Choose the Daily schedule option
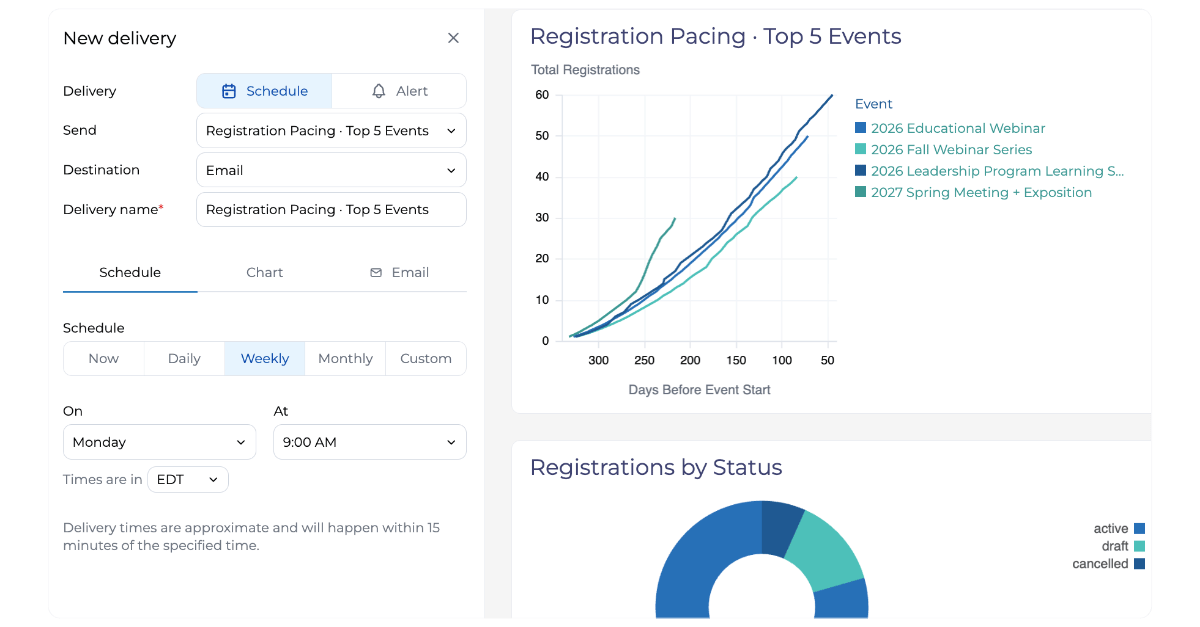The height and width of the screenshot is (627, 1200). tap(184, 359)
